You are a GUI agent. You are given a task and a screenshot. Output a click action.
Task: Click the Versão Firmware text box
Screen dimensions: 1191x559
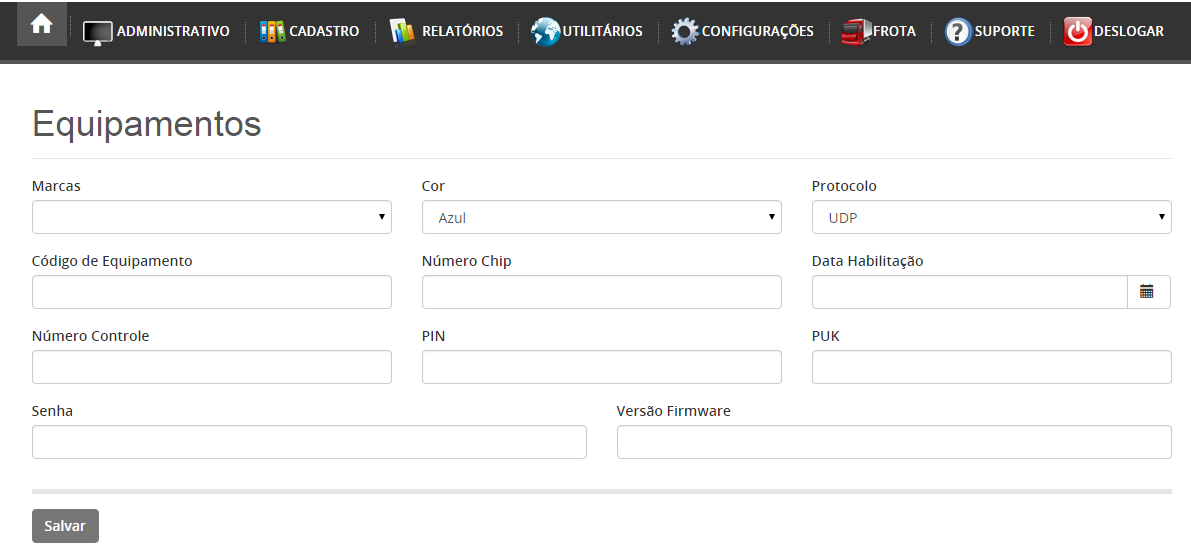coord(894,442)
